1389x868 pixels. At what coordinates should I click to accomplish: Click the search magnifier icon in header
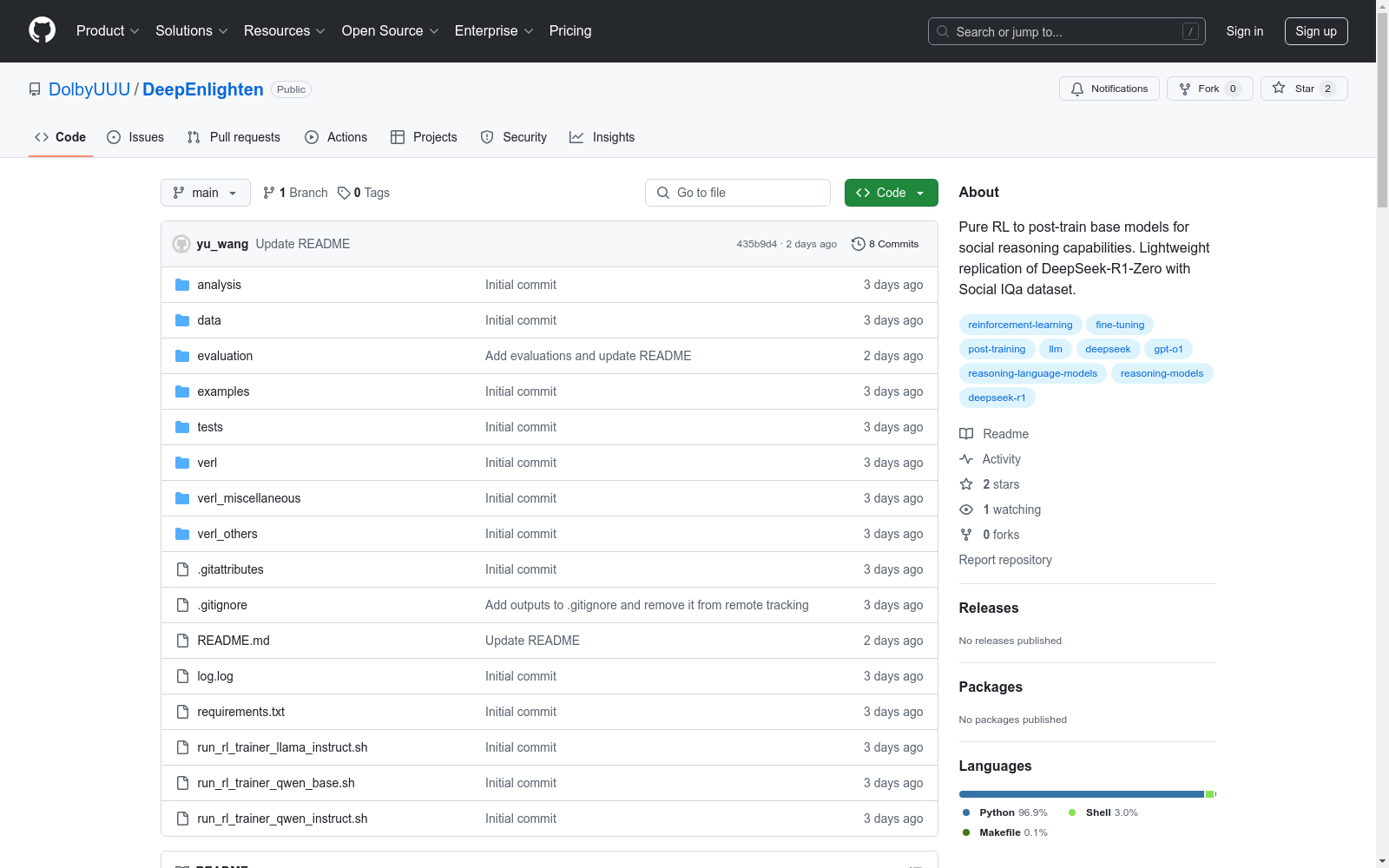[x=943, y=31]
